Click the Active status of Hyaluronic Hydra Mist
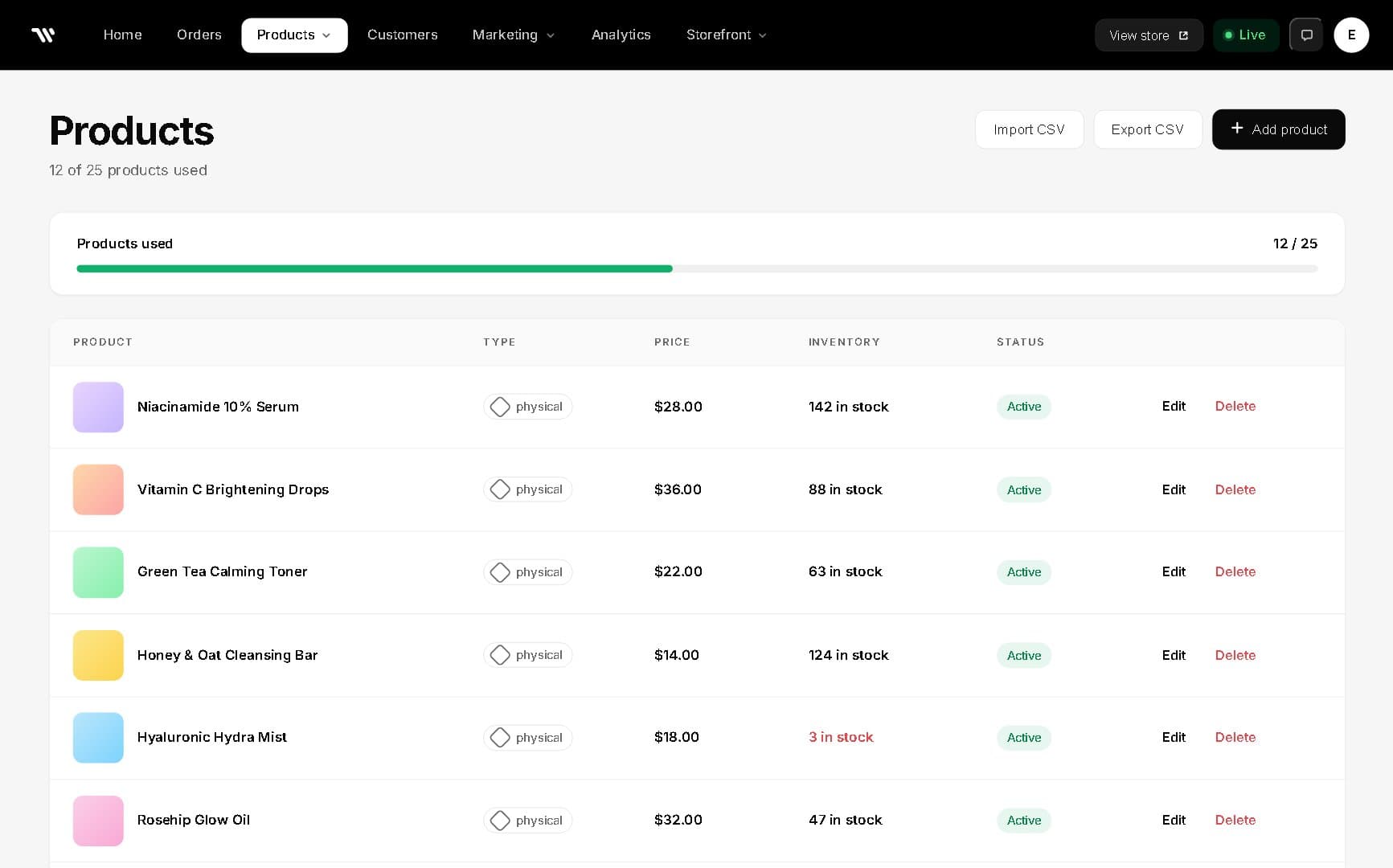This screenshot has height=868, width=1393. [x=1024, y=738]
